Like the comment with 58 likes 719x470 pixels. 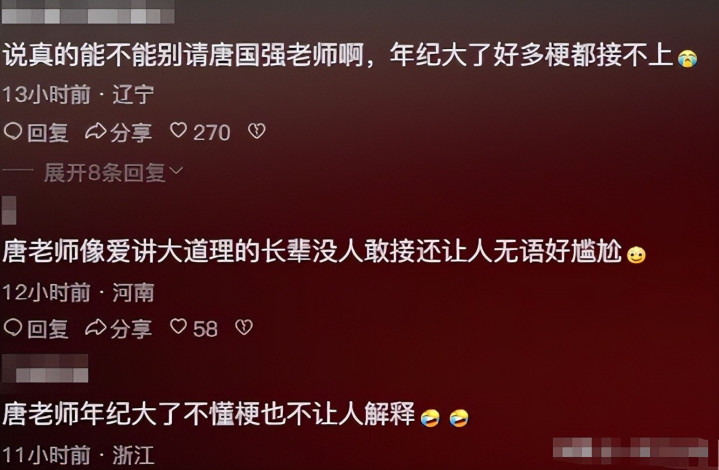178,327
